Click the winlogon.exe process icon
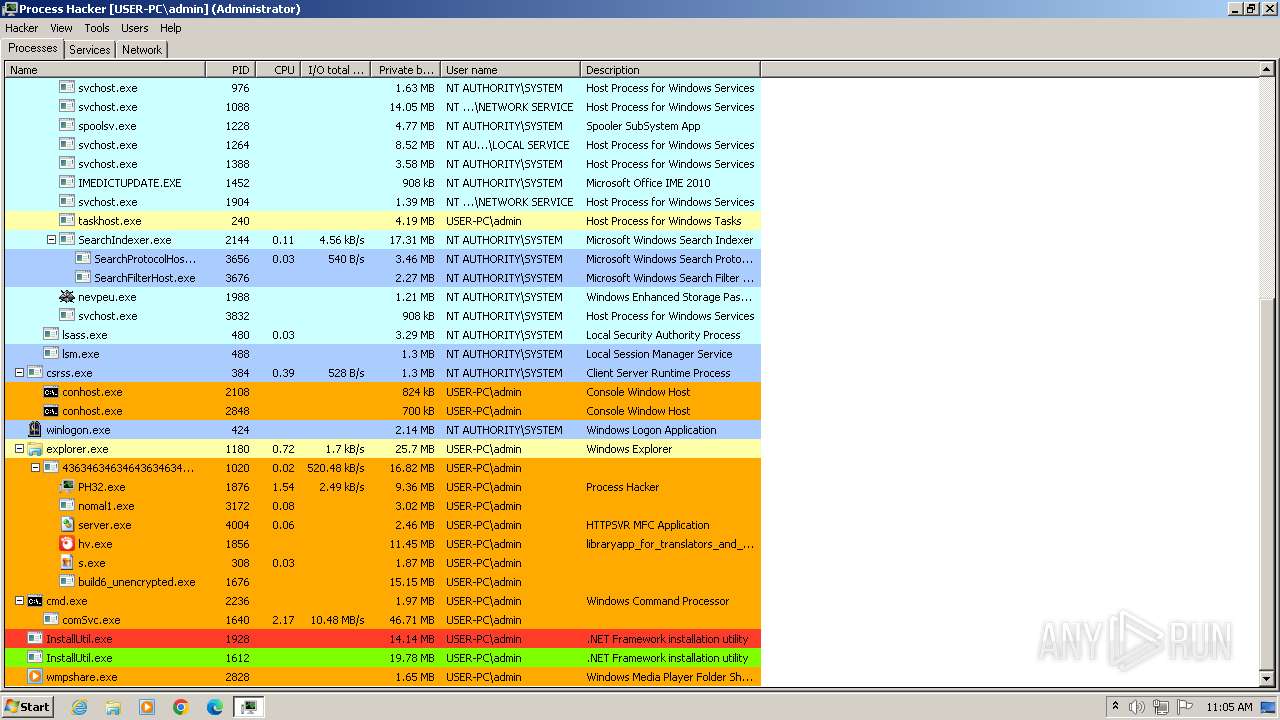The width and height of the screenshot is (1280, 720). click(x=35, y=430)
